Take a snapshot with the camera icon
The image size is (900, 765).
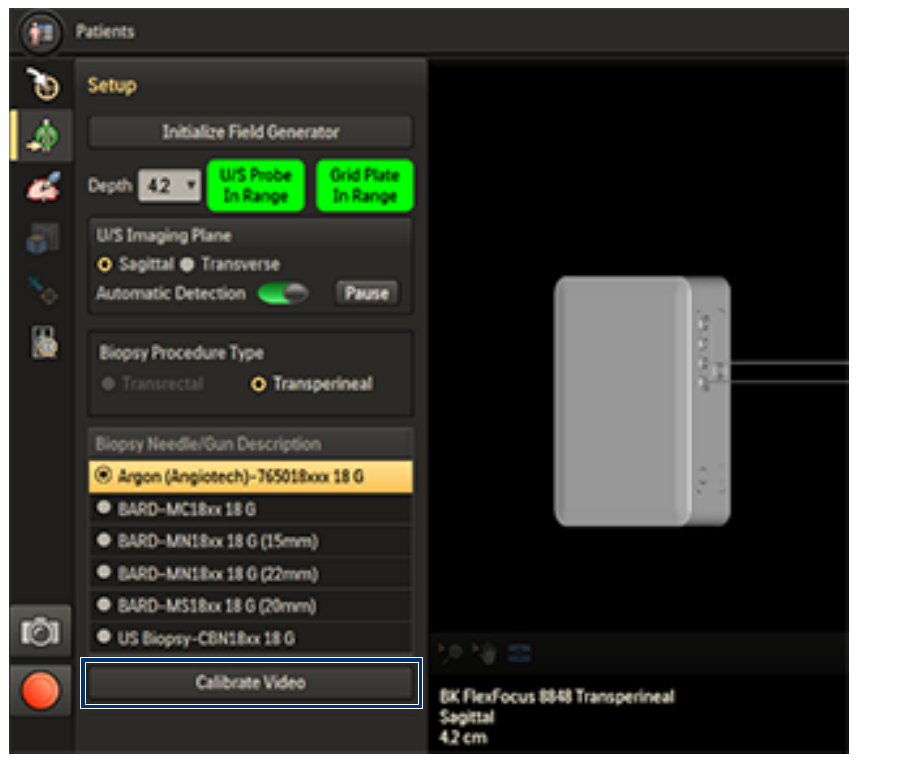[40, 631]
